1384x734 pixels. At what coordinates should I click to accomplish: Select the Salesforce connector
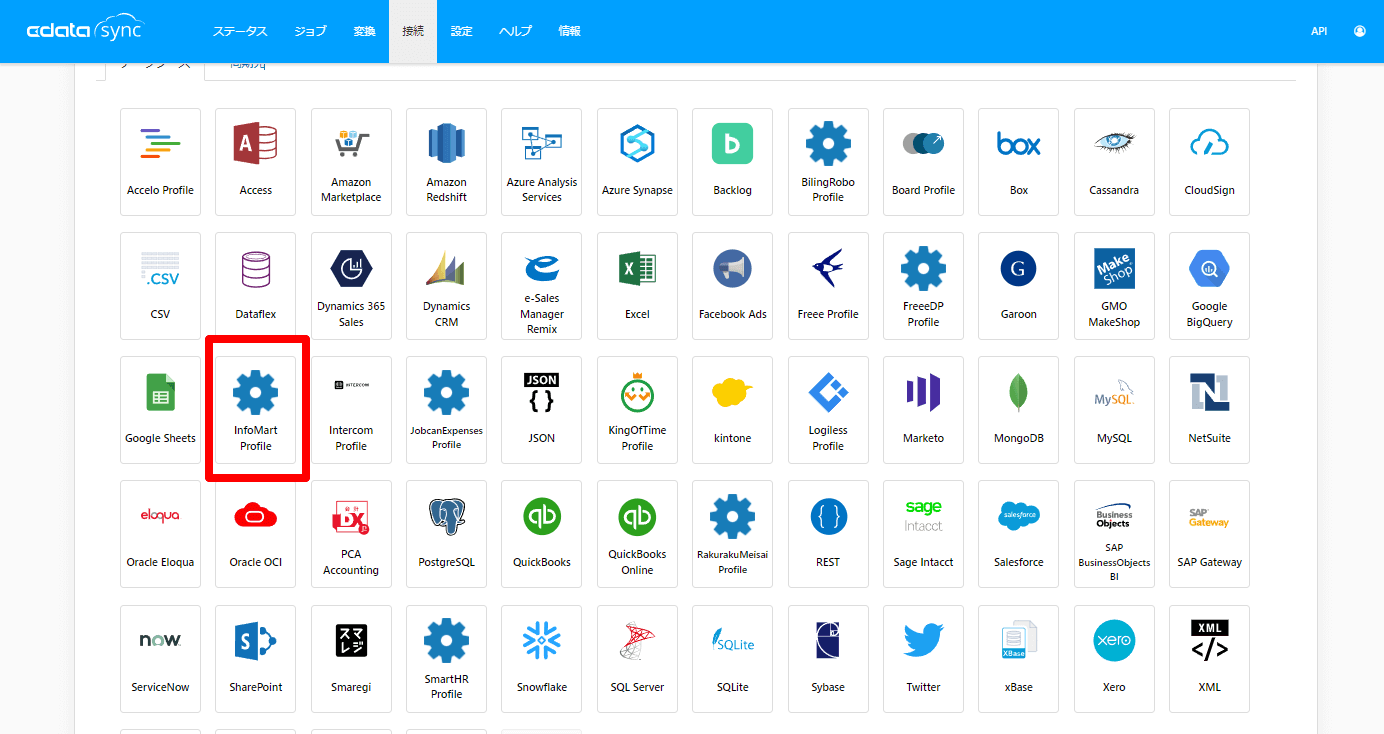(1019, 534)
